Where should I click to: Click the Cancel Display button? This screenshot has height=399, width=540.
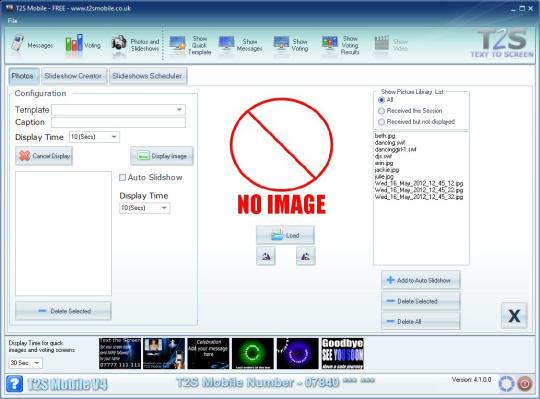[x=44, y=156]
